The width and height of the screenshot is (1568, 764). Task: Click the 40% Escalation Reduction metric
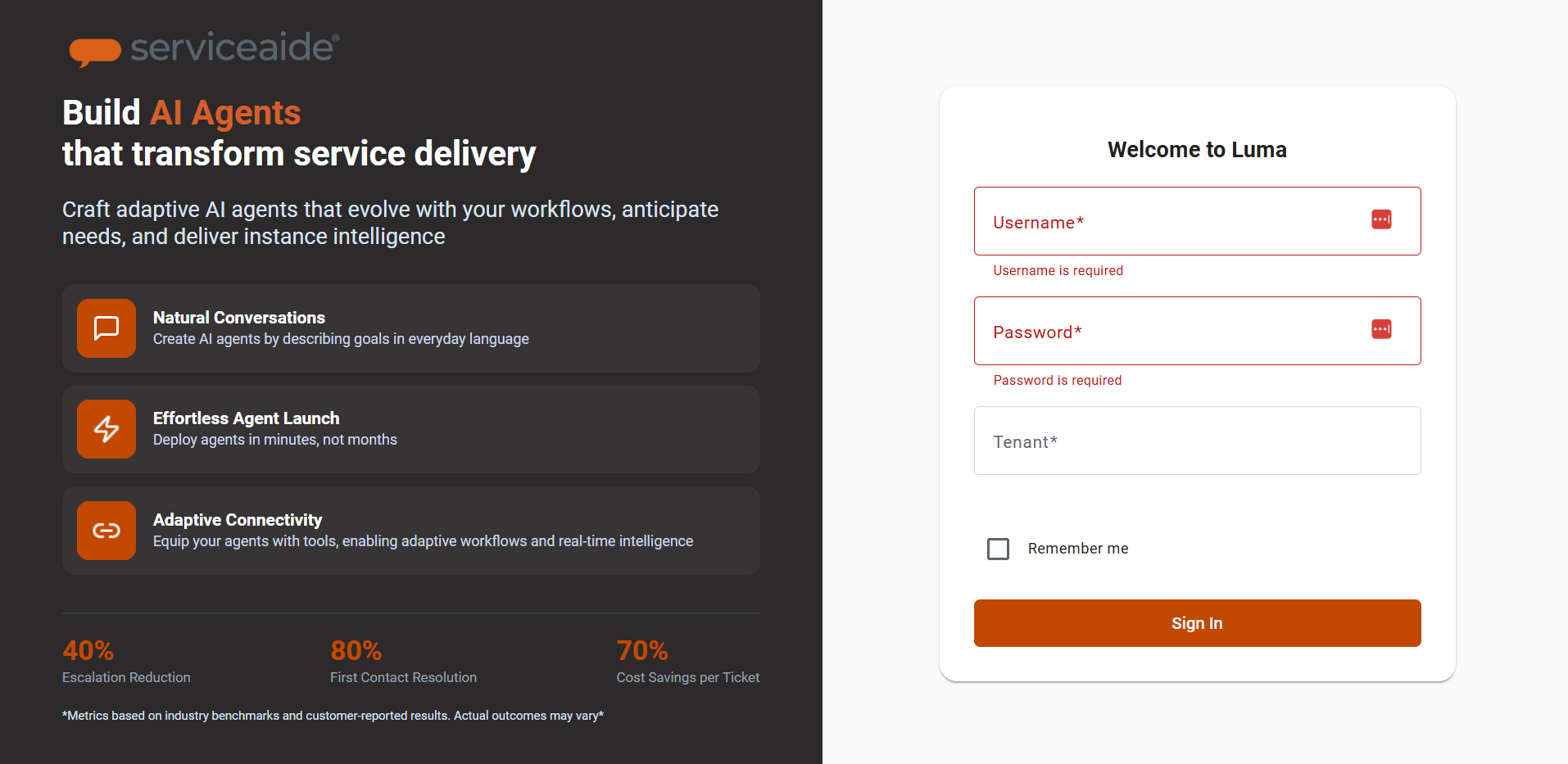pyautogui.click(x=126, y=661)
